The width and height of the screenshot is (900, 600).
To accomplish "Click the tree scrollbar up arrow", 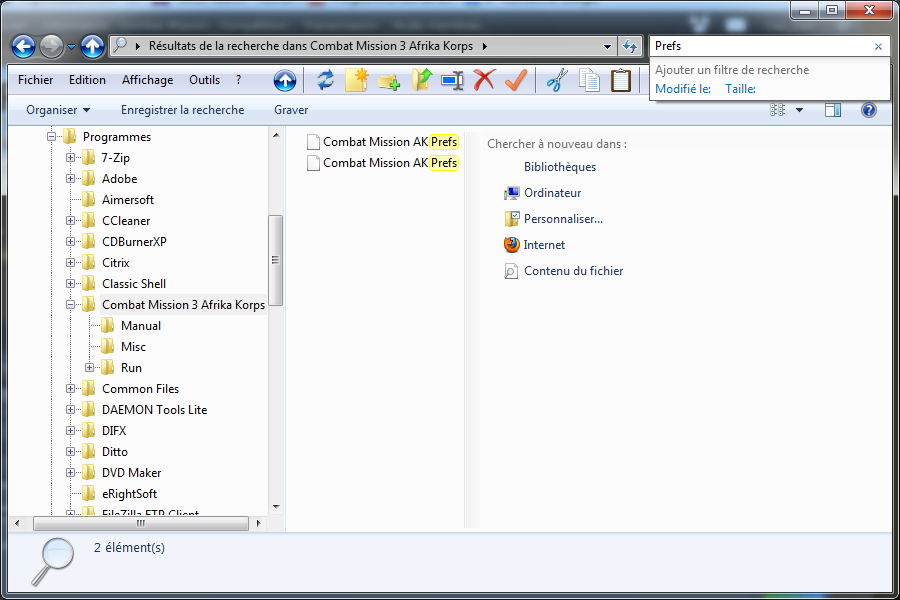I will tap(276, 136).
